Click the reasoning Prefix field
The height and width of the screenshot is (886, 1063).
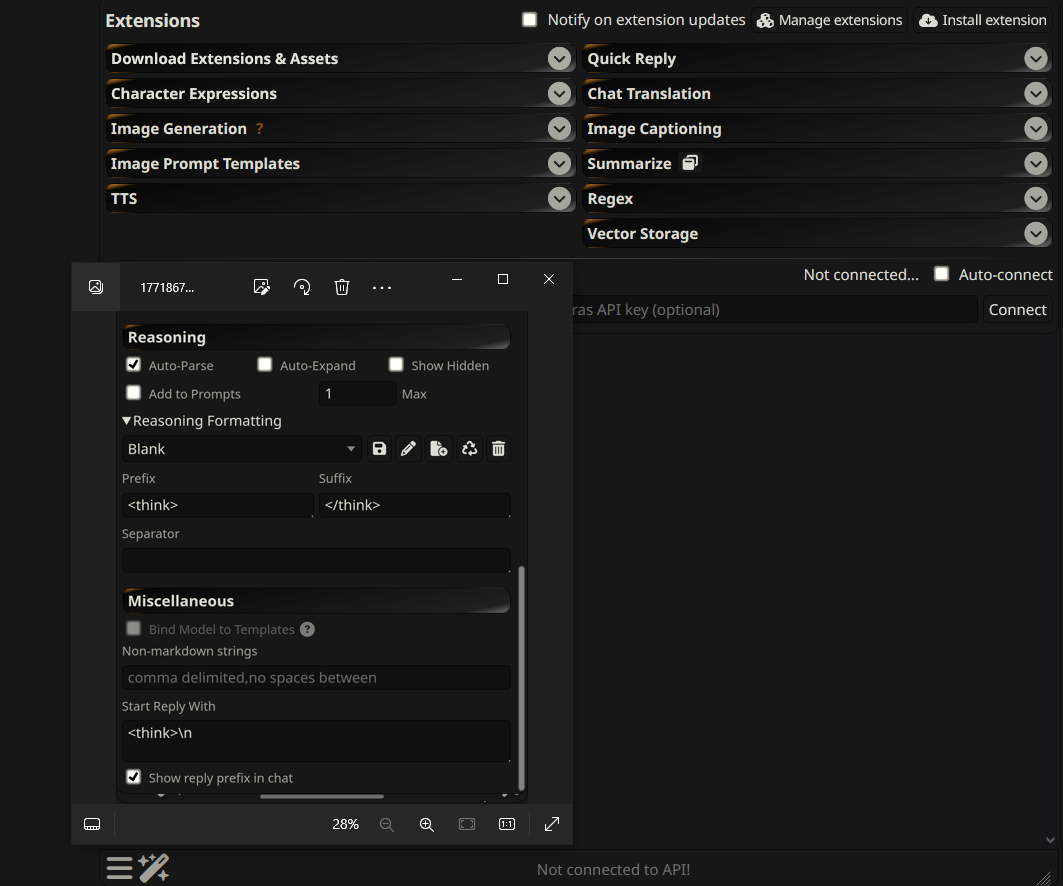tap(218, 505)
